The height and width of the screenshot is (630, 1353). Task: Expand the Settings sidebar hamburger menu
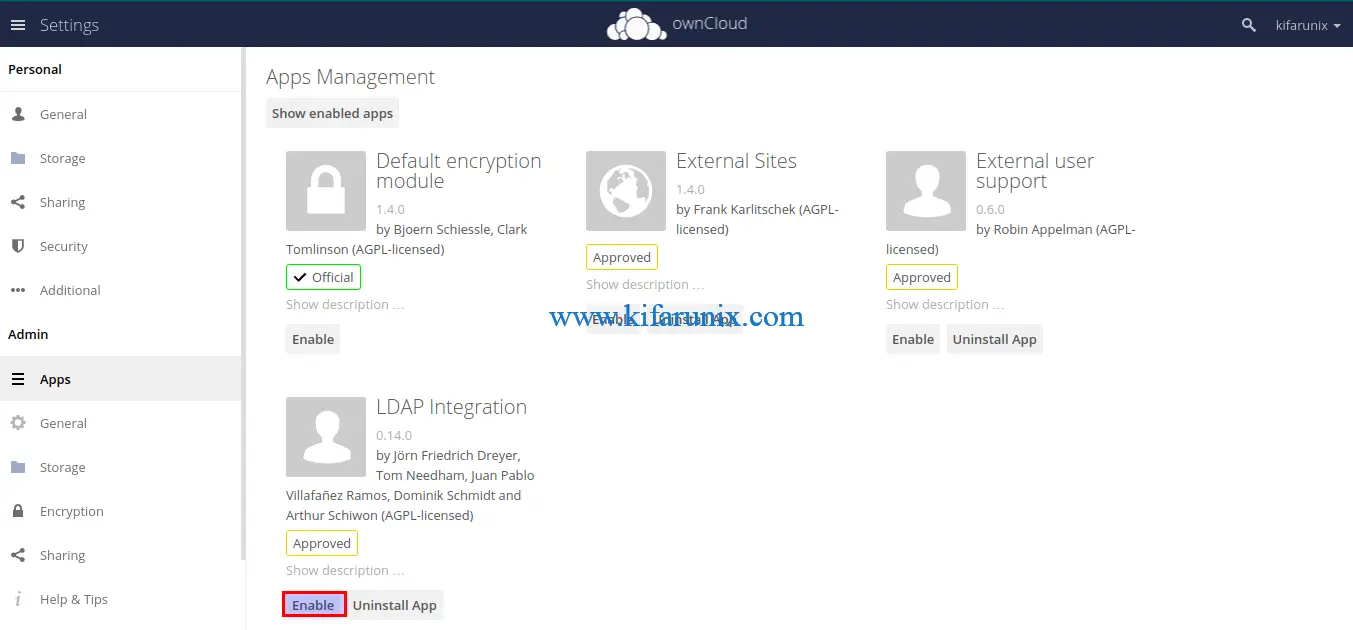[x=17, y=24]
